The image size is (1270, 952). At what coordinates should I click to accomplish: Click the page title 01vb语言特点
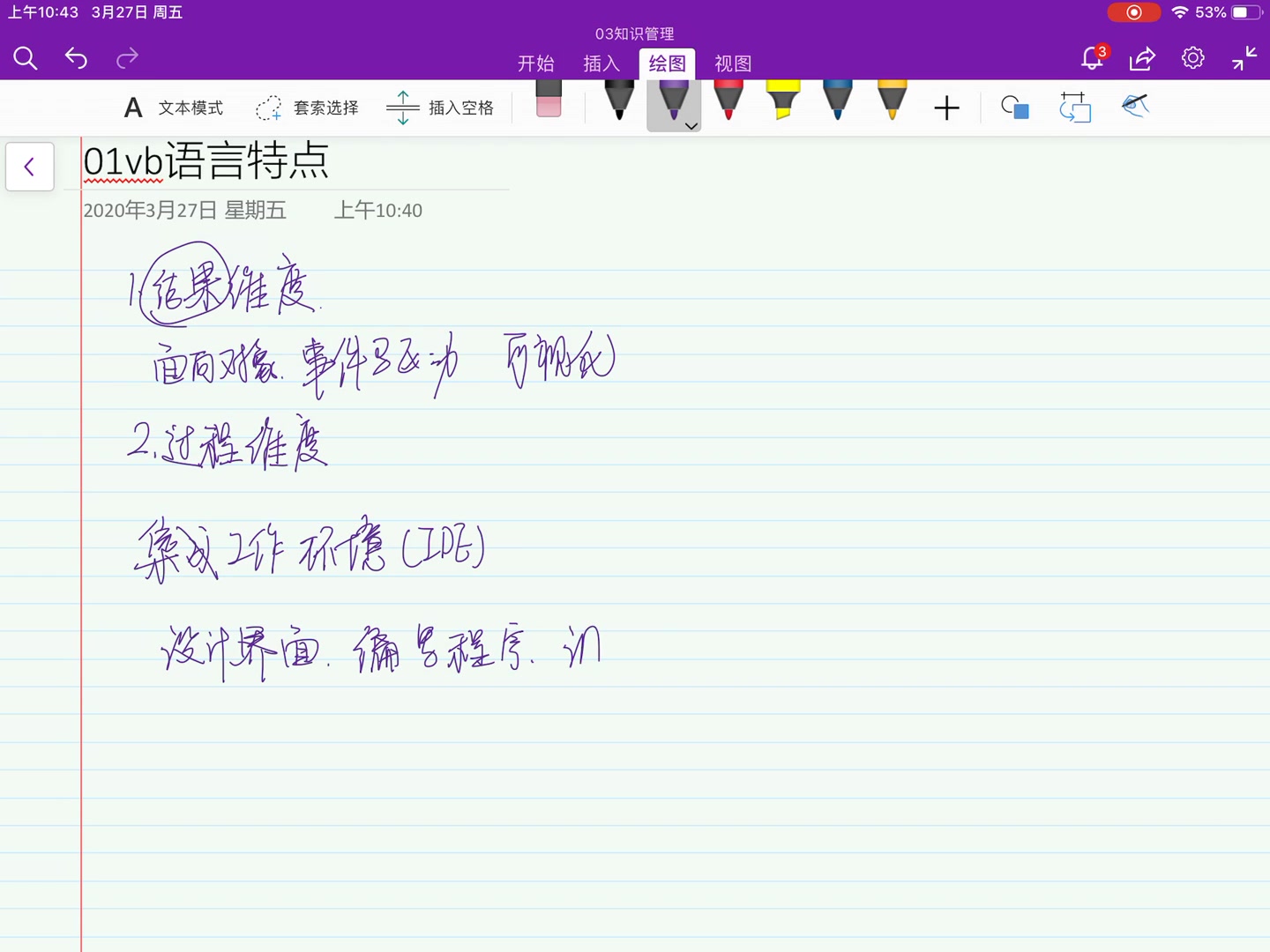click(x=205, y=163)
